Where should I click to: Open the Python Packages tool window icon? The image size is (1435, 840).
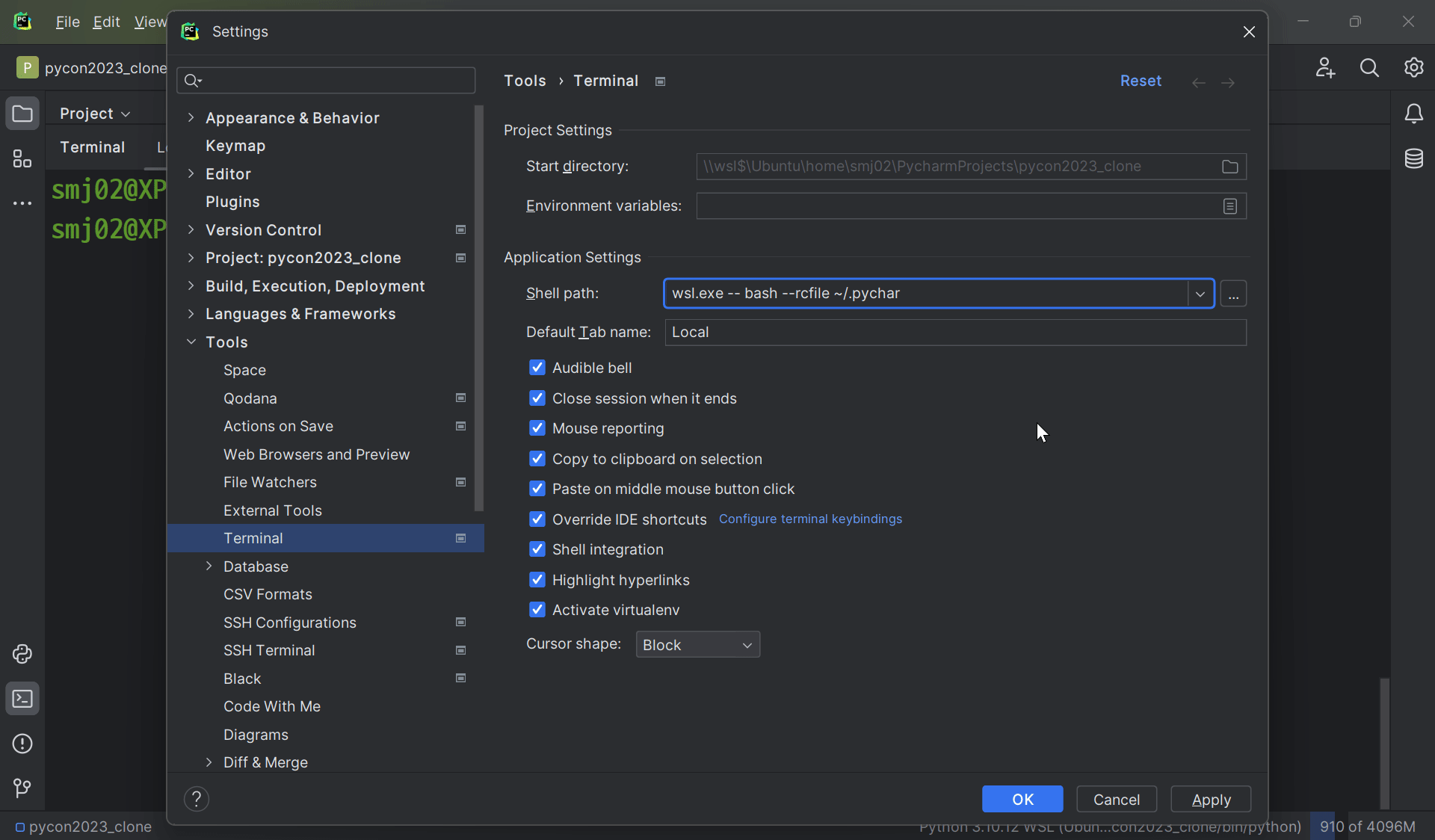coord(22,654)
